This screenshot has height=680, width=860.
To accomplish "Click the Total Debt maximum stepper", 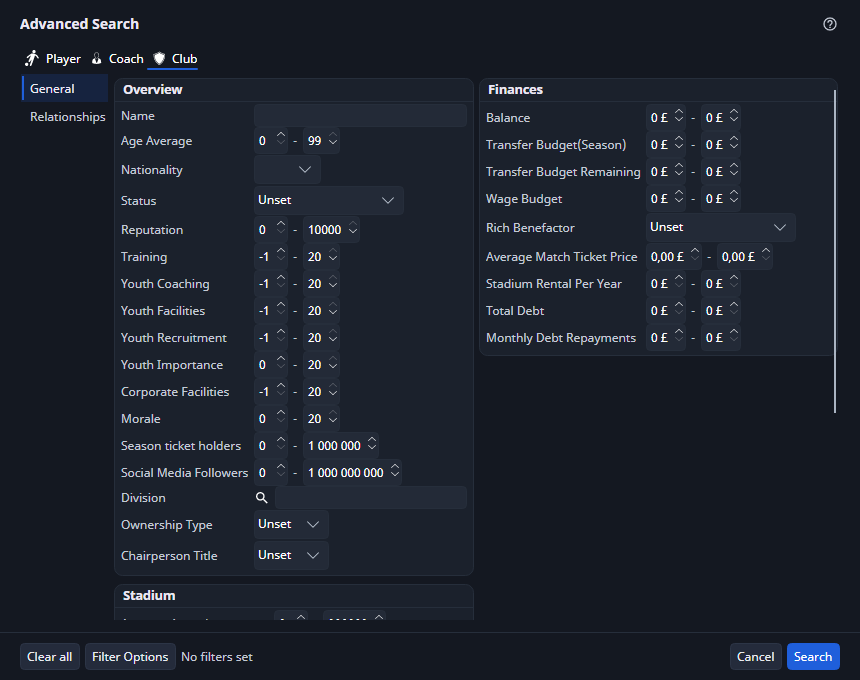I will [721, 310].
